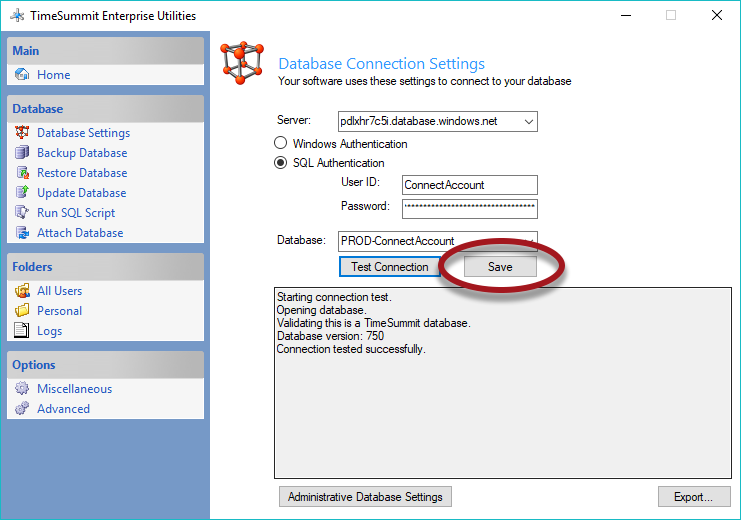
Task: Go to Backup Database
Action: [82, 153]
